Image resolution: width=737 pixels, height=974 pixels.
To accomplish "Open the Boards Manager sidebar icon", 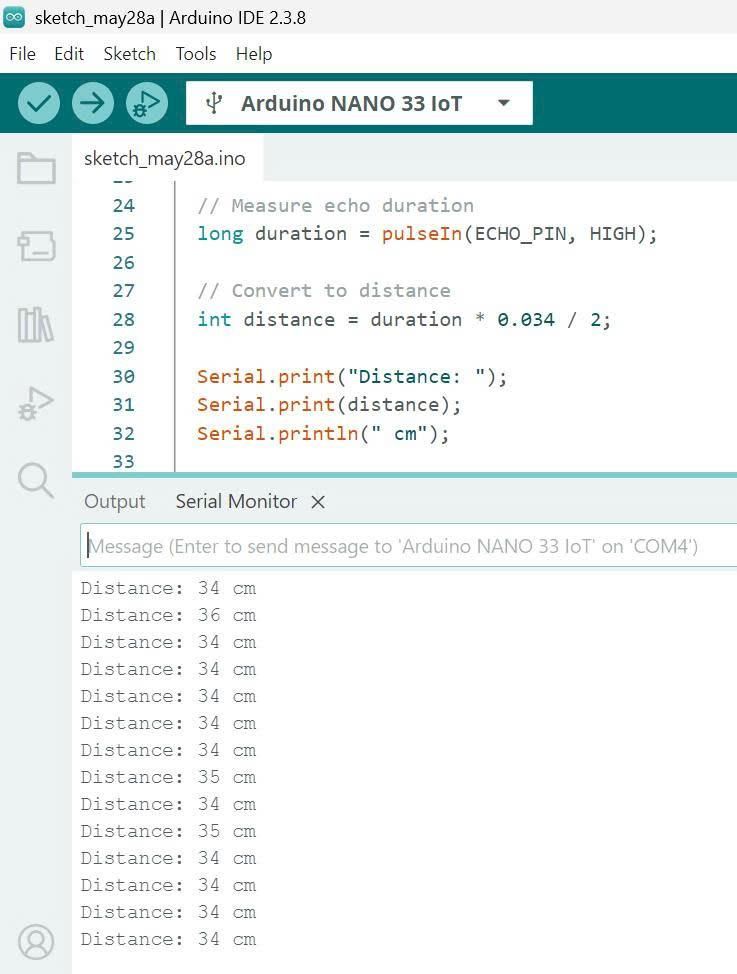I will point(36,246).
